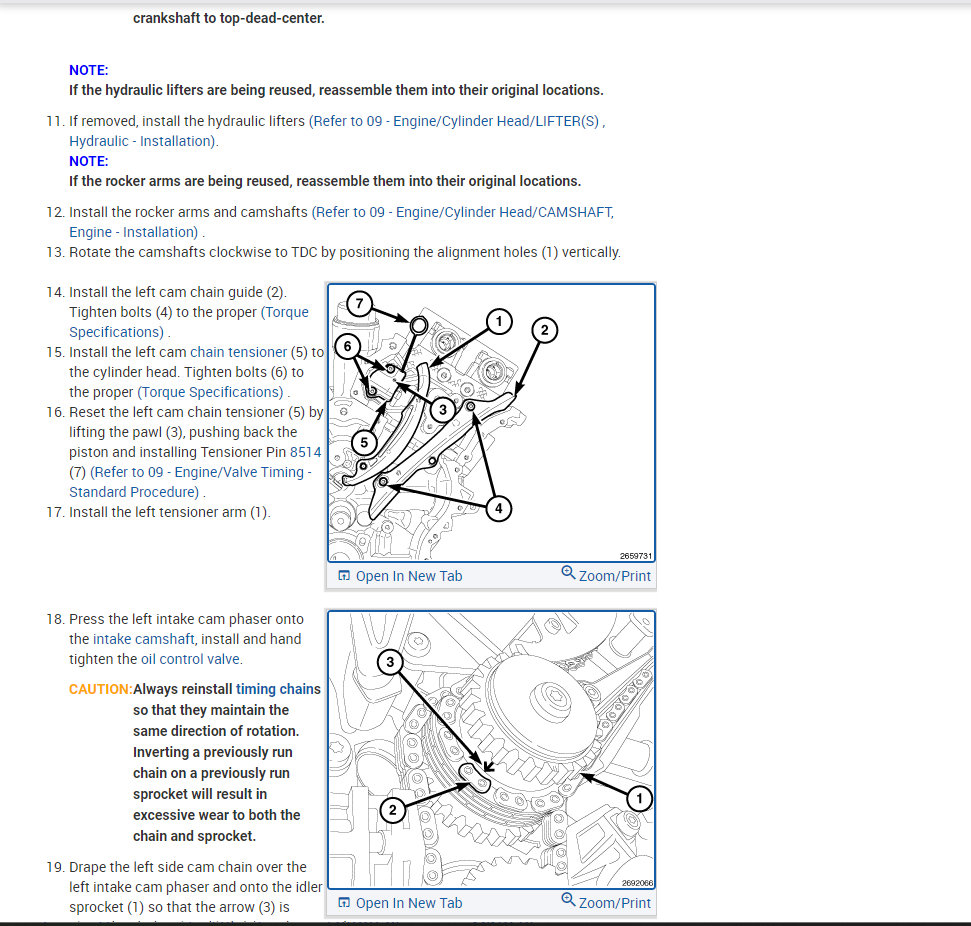Click note about rocker arms being reused
971x926 pixels.
pos(325,181)
